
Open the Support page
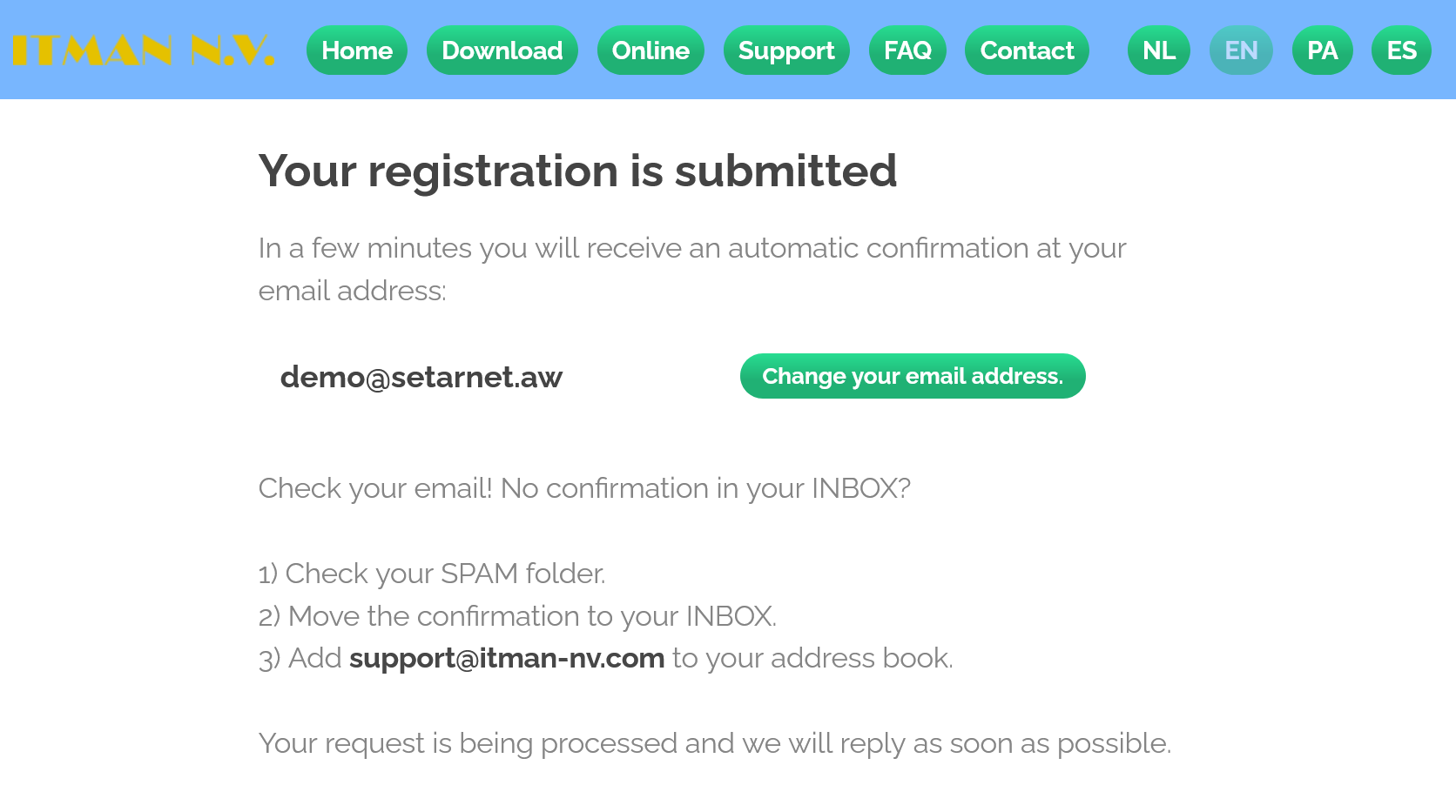(x=786, y=50)
